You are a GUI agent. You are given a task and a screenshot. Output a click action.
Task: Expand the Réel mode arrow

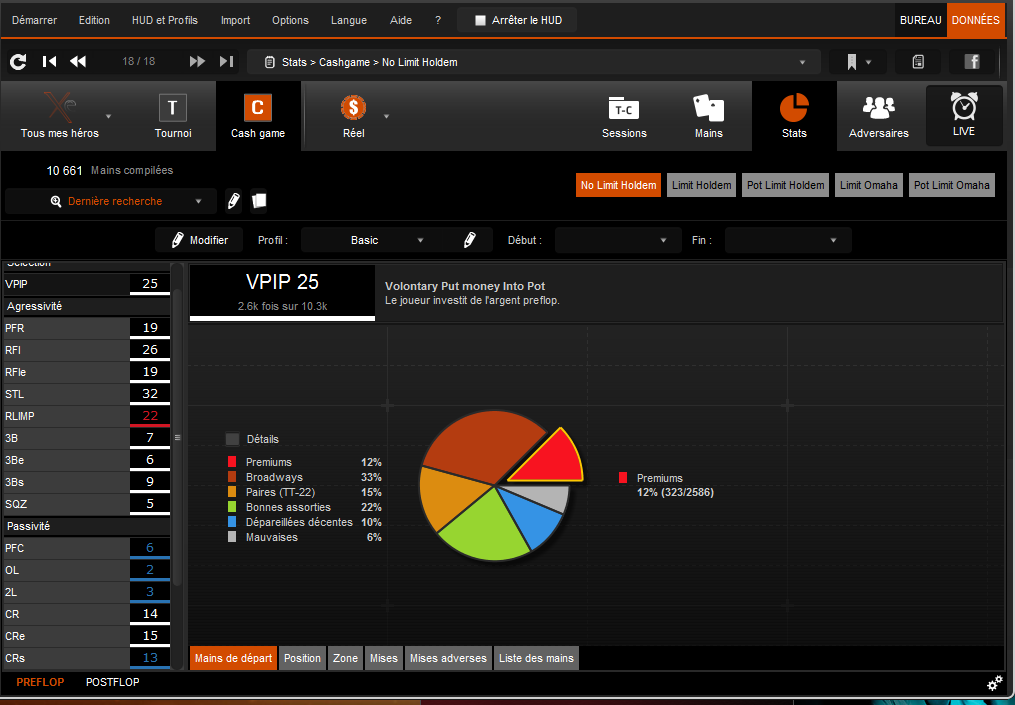tap(386, 117)
